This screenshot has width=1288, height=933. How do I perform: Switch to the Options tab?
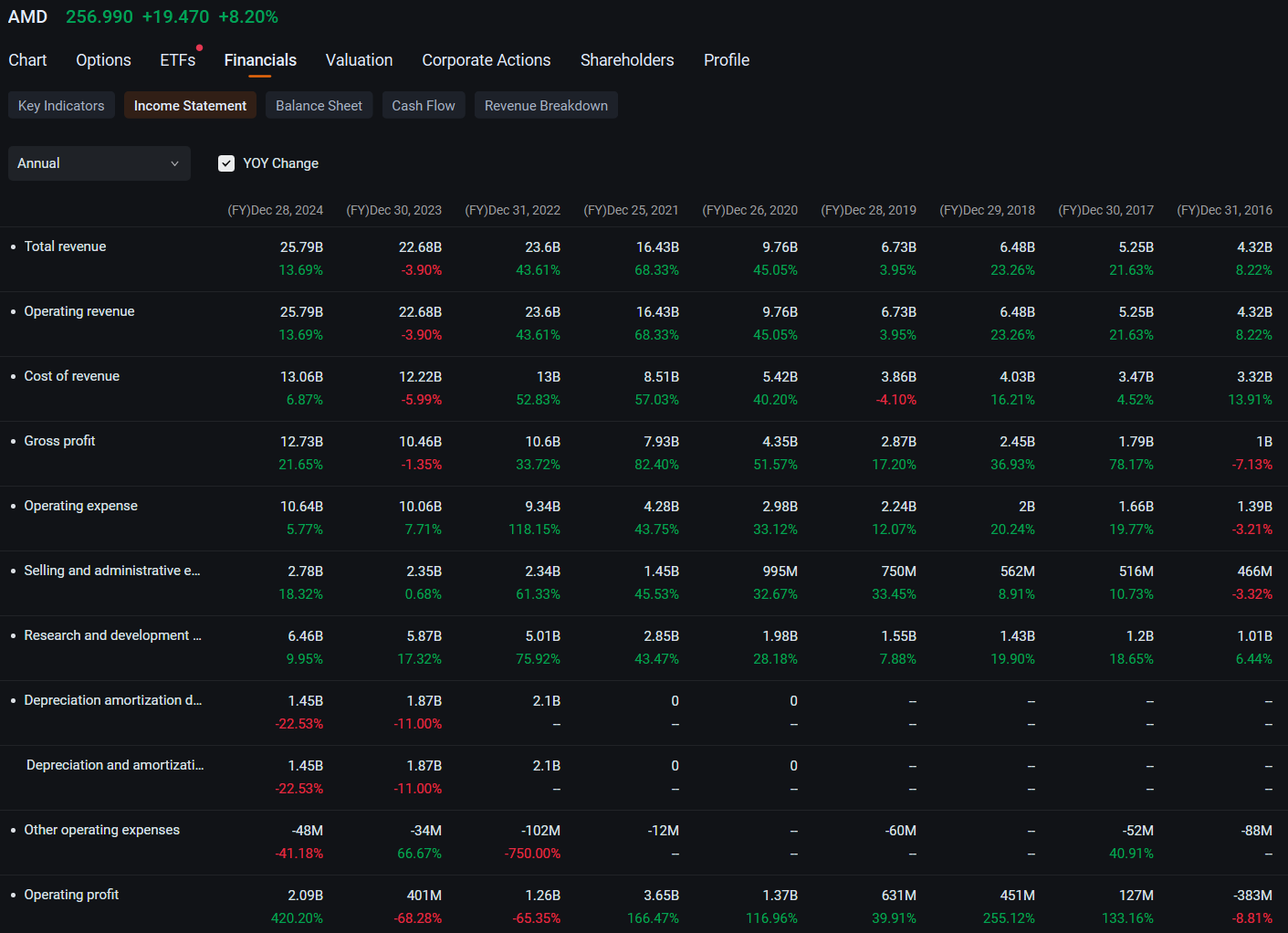(x=103, y=60)
